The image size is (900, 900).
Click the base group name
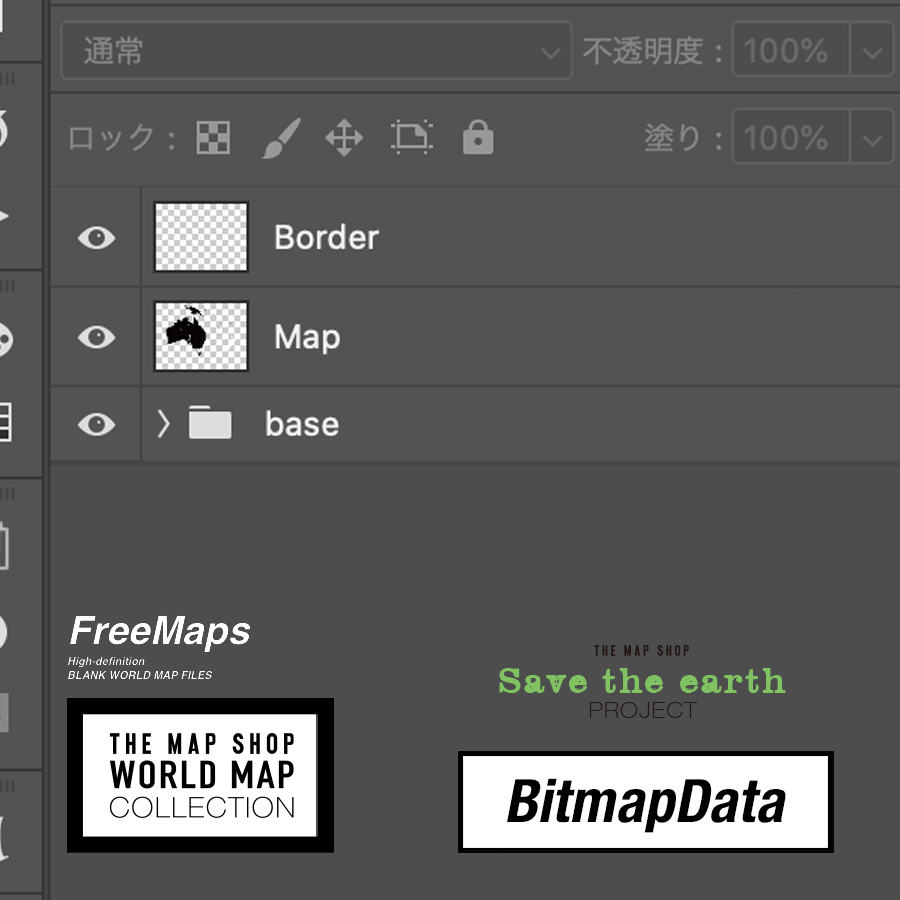coord(302,424)
